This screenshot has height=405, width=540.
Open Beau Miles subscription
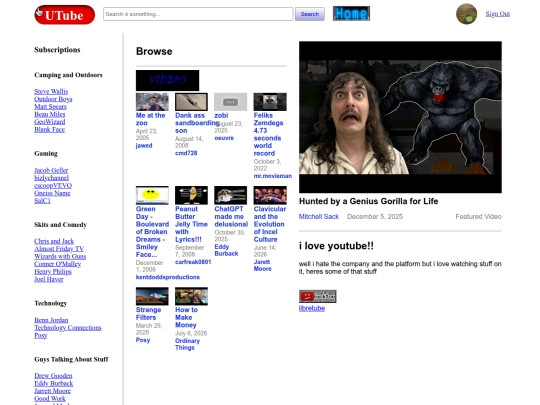(x=50, y=114)
